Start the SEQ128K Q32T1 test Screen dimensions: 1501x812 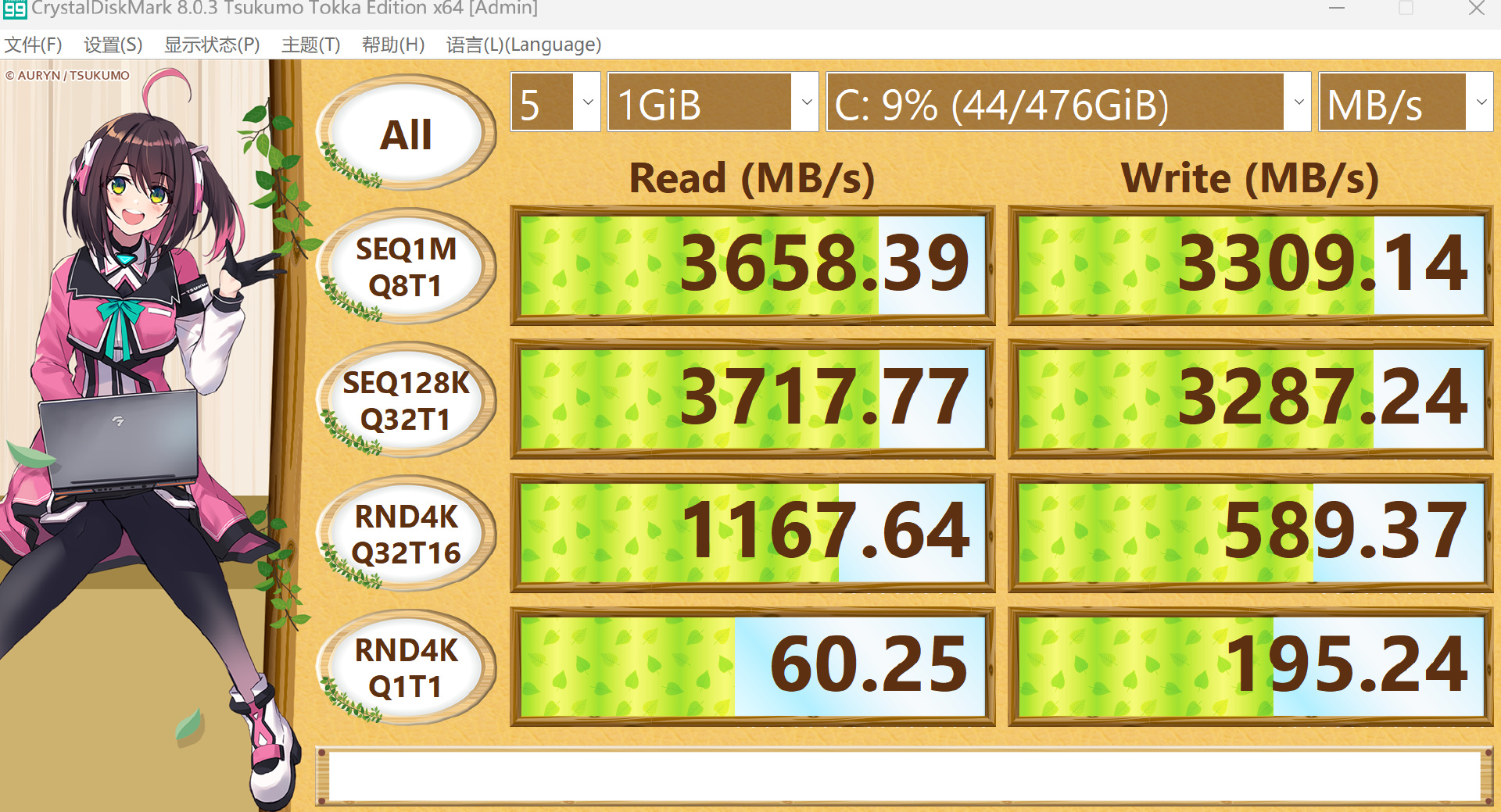406,400
